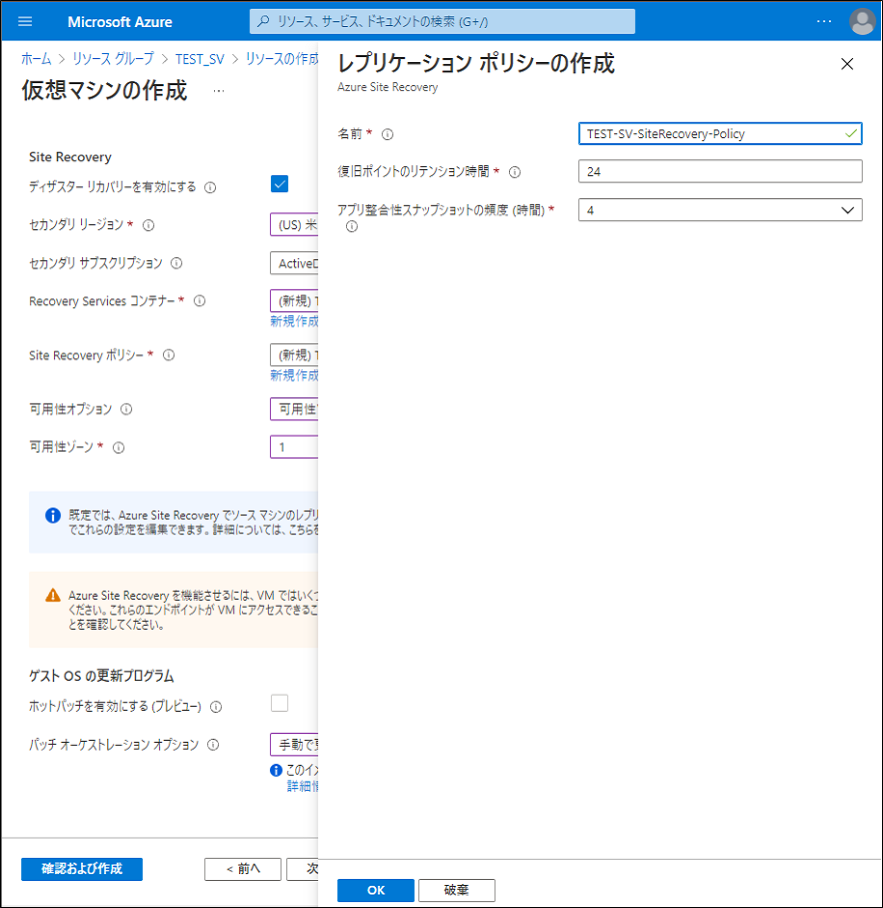Open the 詳細 link under patch options
Screen dimensions: 883x908
click(x=303, y=786)
